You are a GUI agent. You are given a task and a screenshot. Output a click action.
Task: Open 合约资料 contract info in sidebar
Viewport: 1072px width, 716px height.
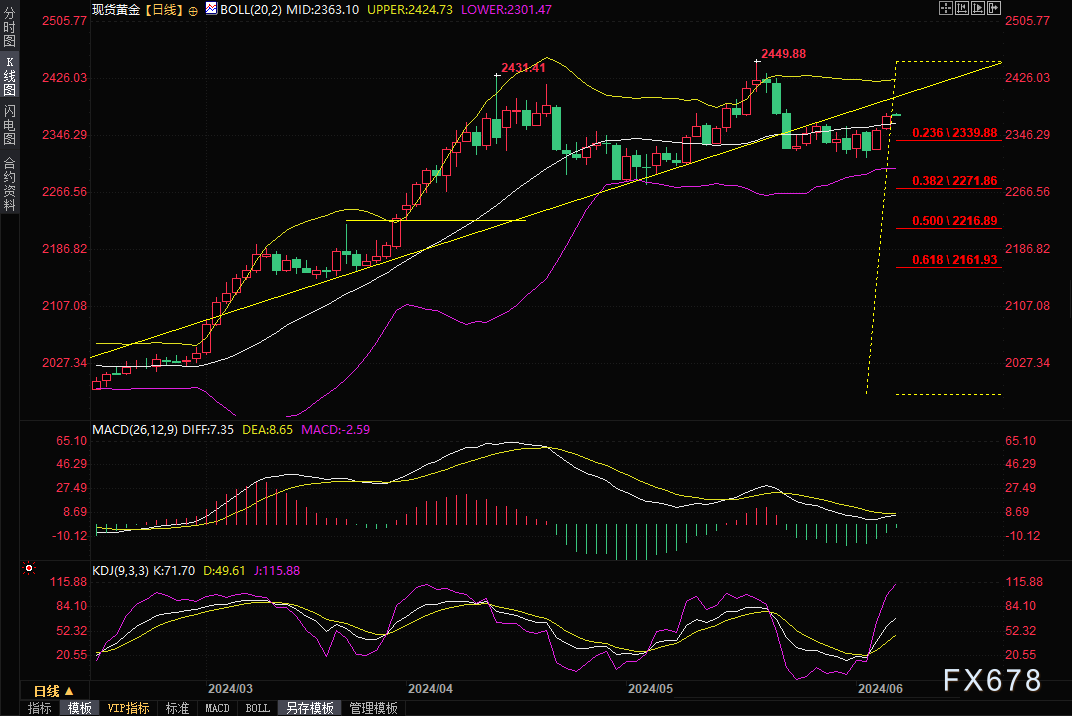pyautogui.click(x=10, y=184)
